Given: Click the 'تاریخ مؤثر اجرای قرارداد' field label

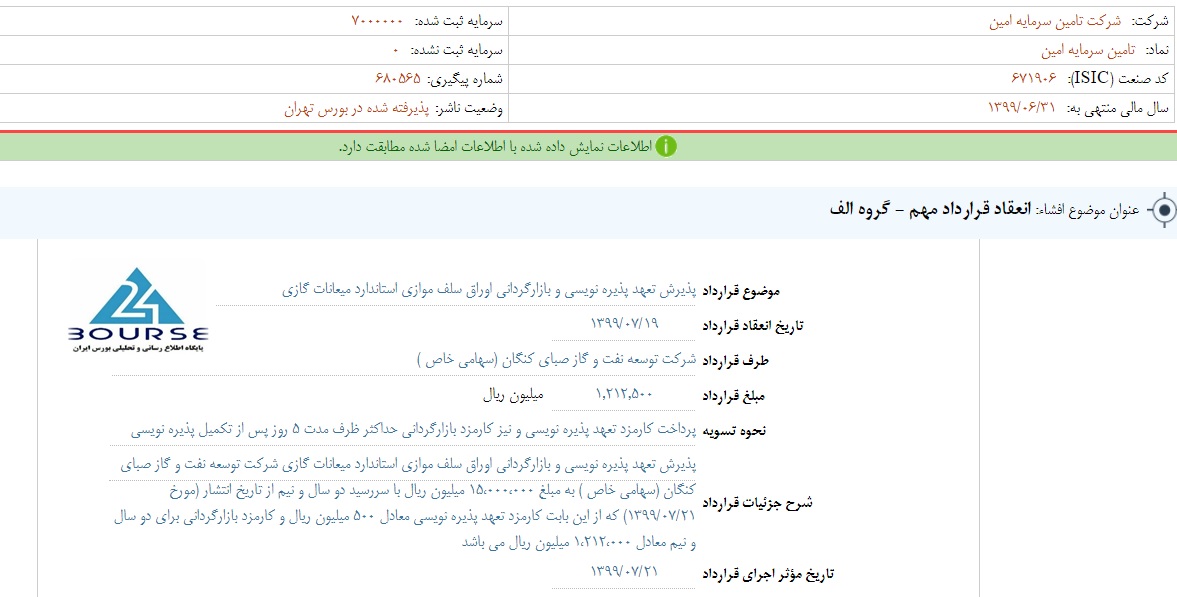Looking at the screenshot, I should 768,575.
